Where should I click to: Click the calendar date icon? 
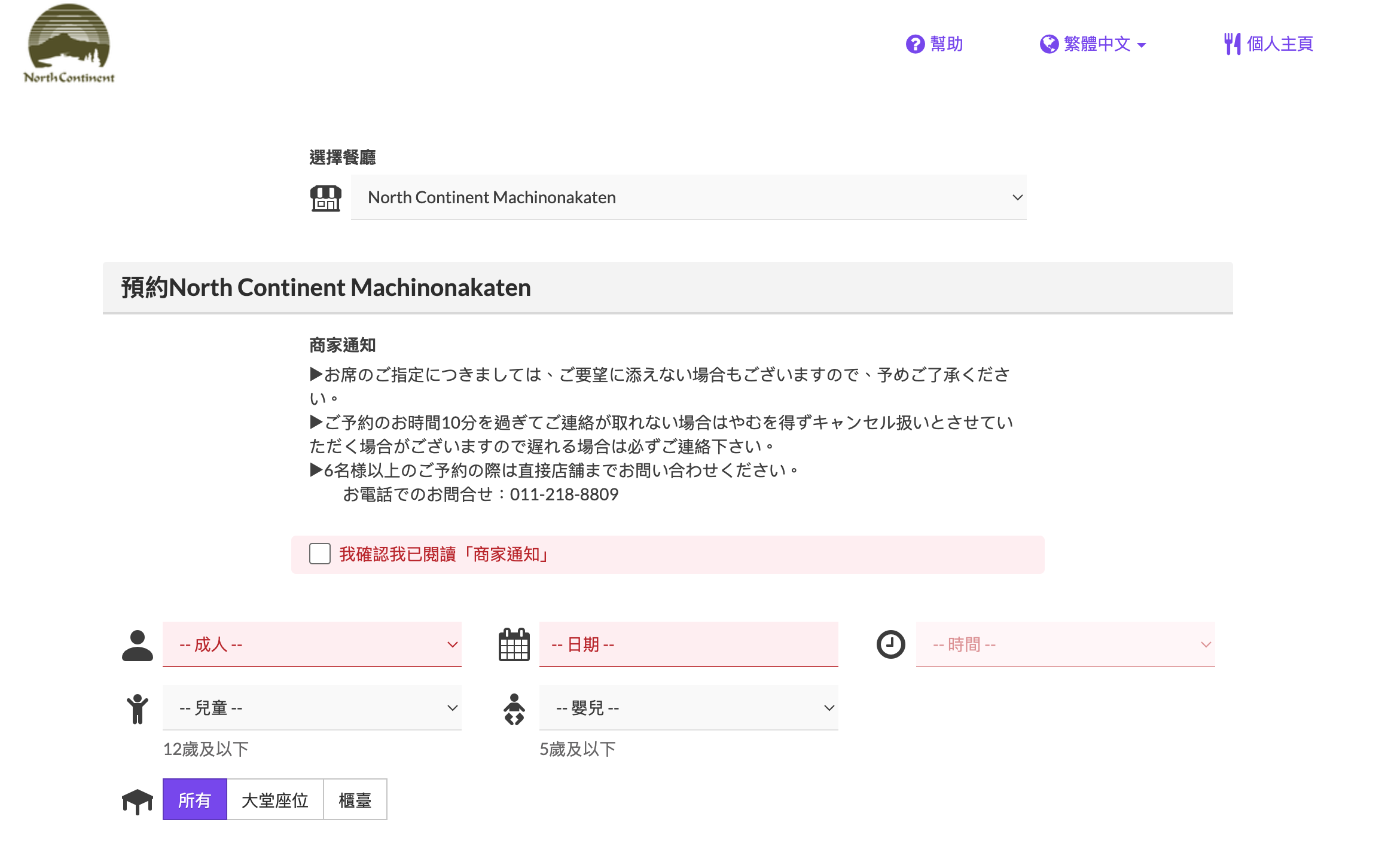coord(514,644)
